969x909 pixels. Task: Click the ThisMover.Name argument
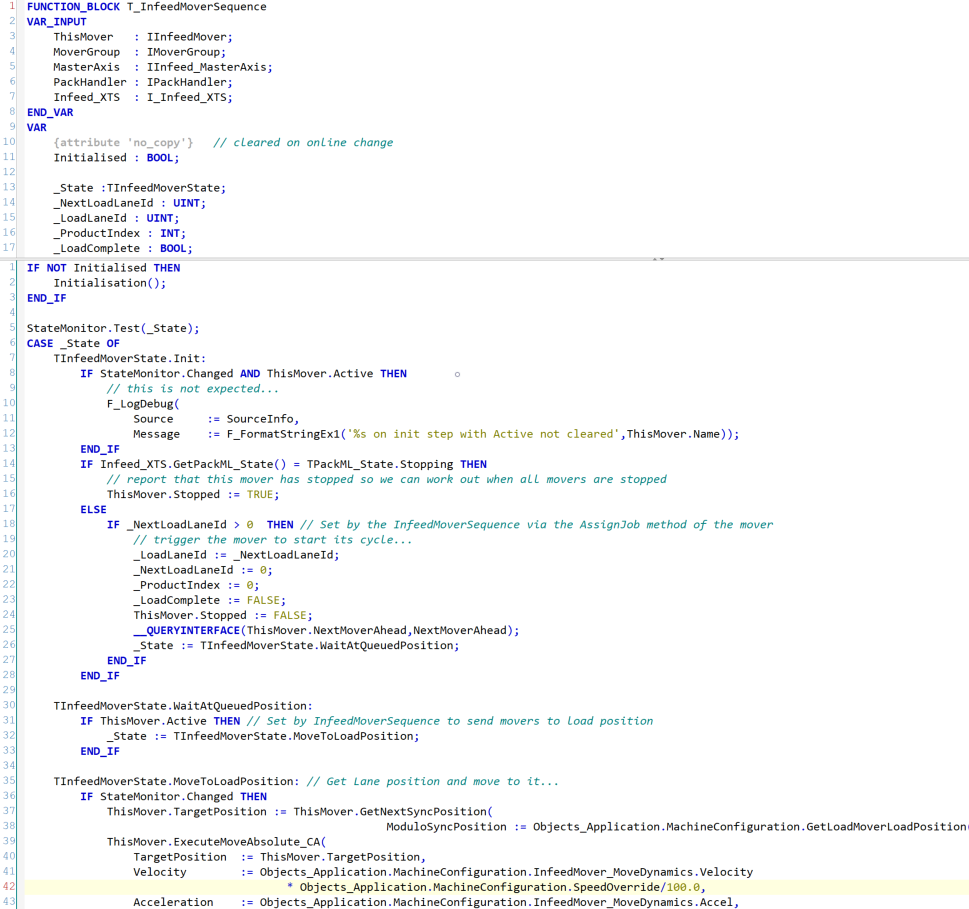[x=673, y=434]
